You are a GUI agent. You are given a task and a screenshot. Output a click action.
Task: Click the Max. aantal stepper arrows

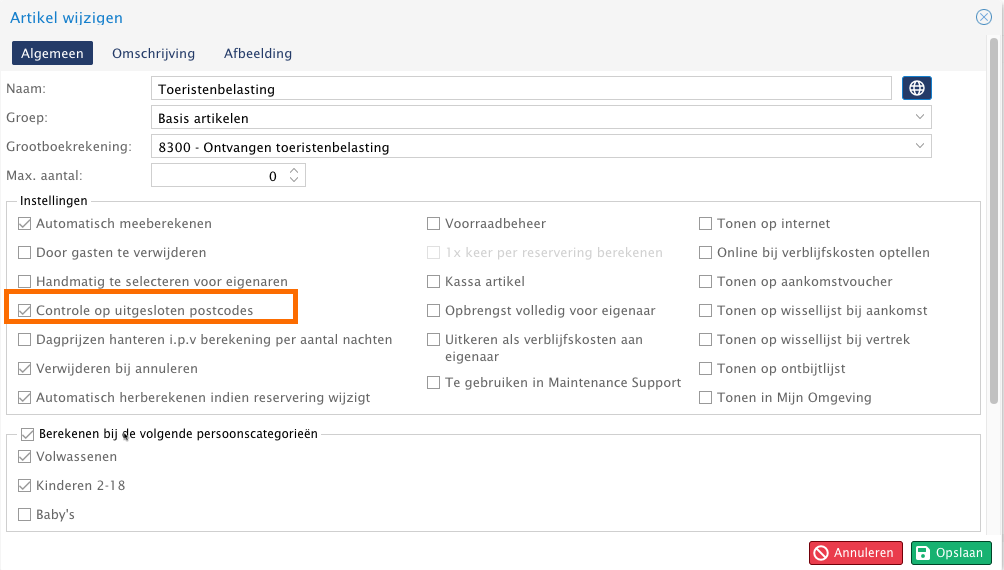294,175
